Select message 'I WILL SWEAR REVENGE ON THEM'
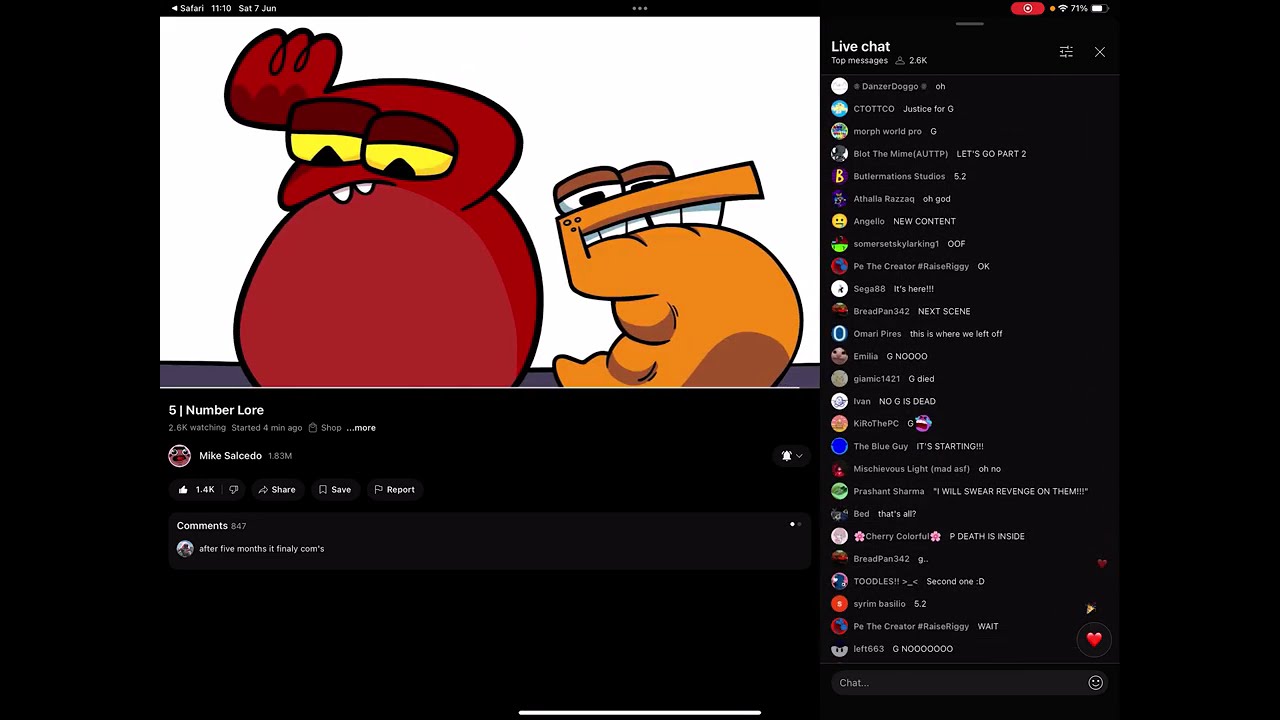1280x720 pixels. click(1010, 491)
